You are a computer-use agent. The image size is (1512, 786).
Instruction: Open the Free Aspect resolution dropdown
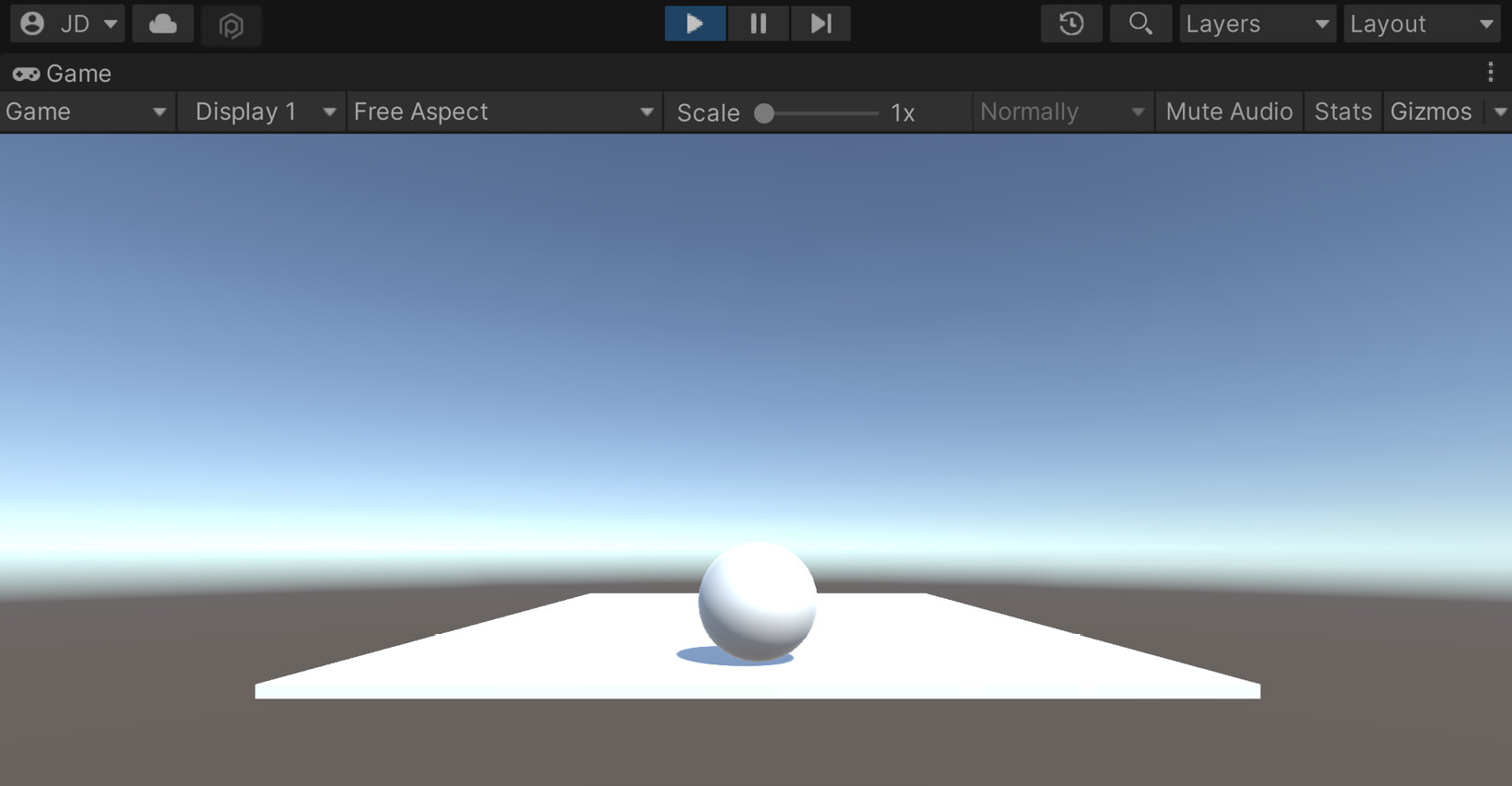pos(504,112)
